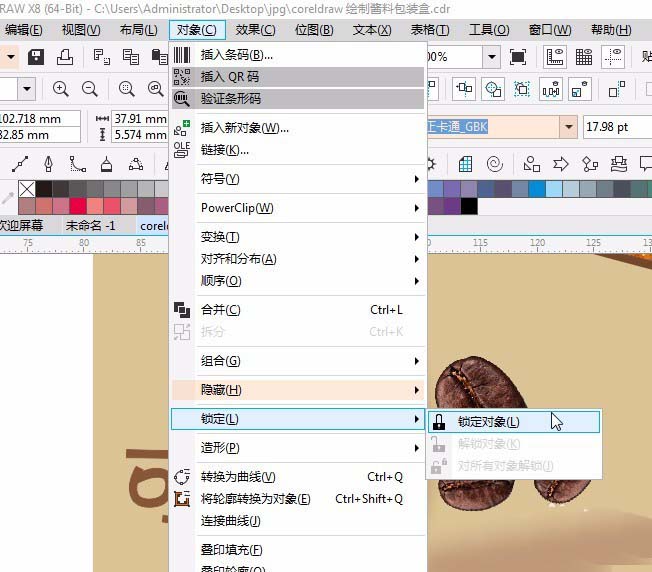
Task: Choose 插入 QR 码 menu entry
Action: (298, 77)
